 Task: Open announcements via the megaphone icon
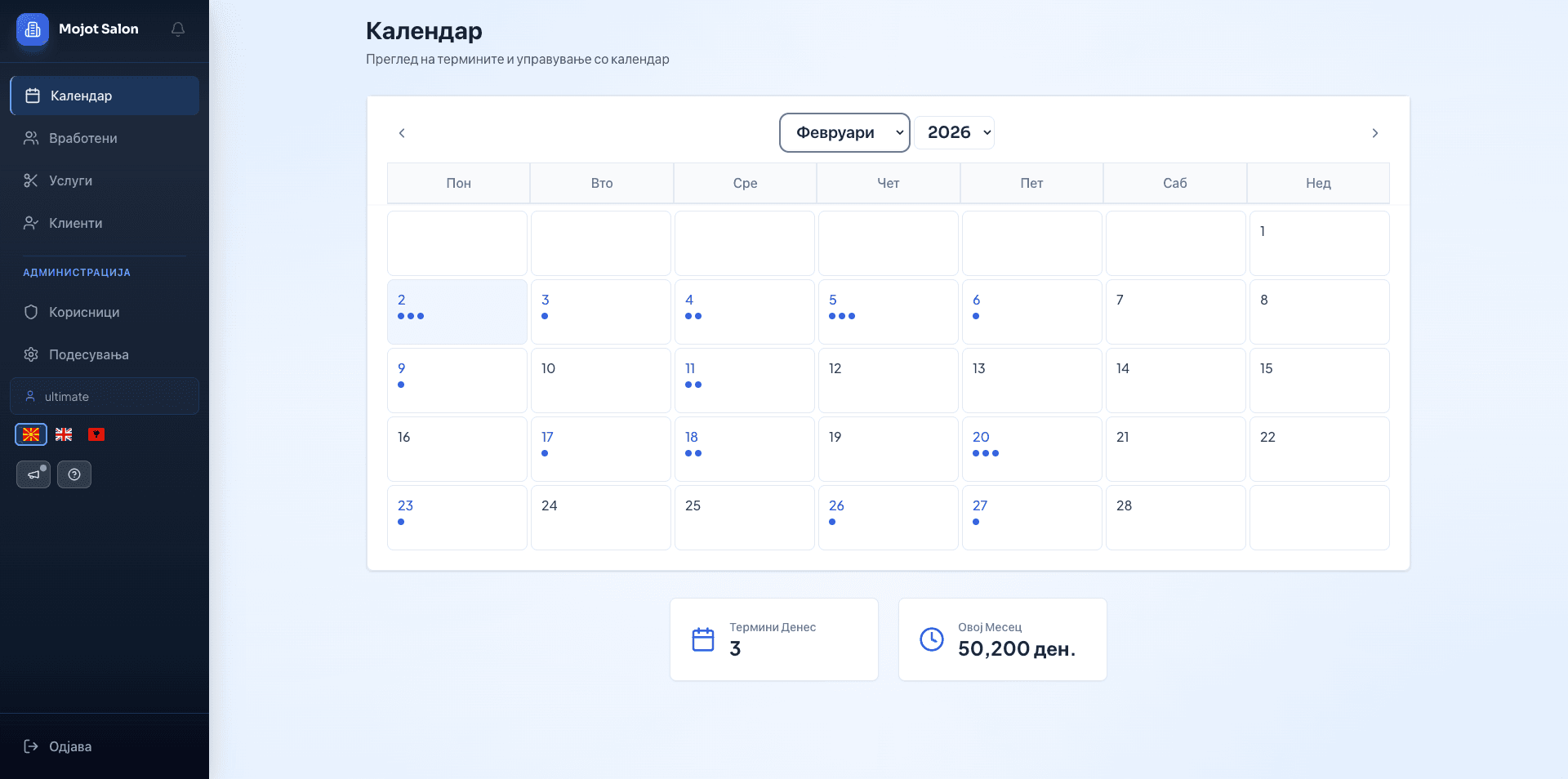[33, 474]
